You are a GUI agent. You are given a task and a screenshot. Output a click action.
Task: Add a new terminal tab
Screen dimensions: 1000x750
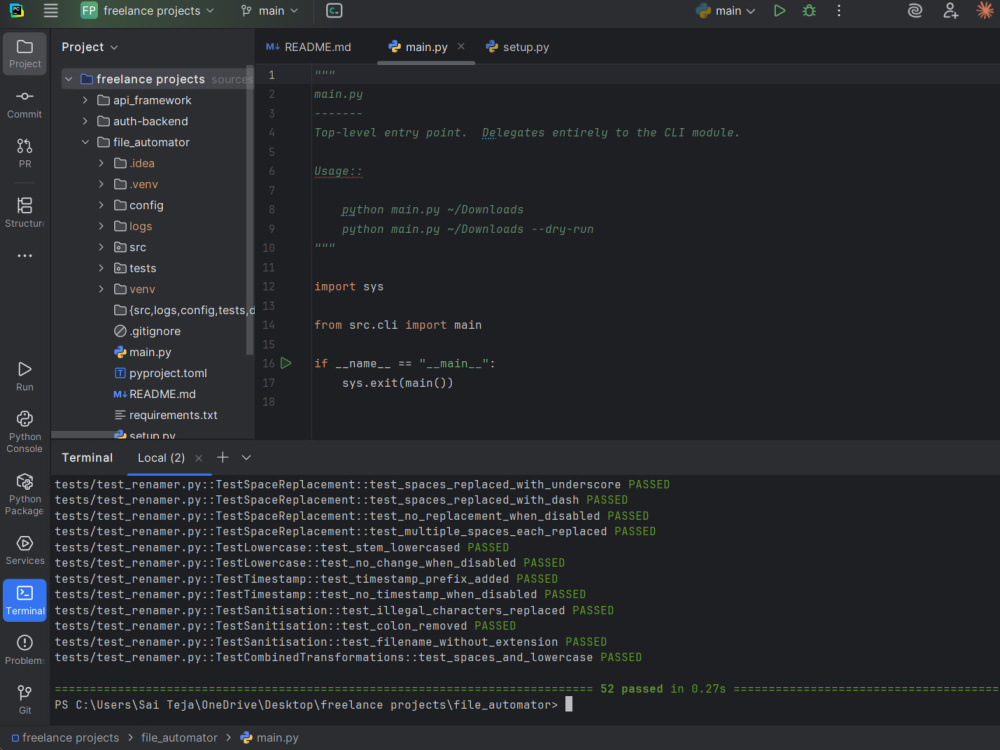point(222,457)
